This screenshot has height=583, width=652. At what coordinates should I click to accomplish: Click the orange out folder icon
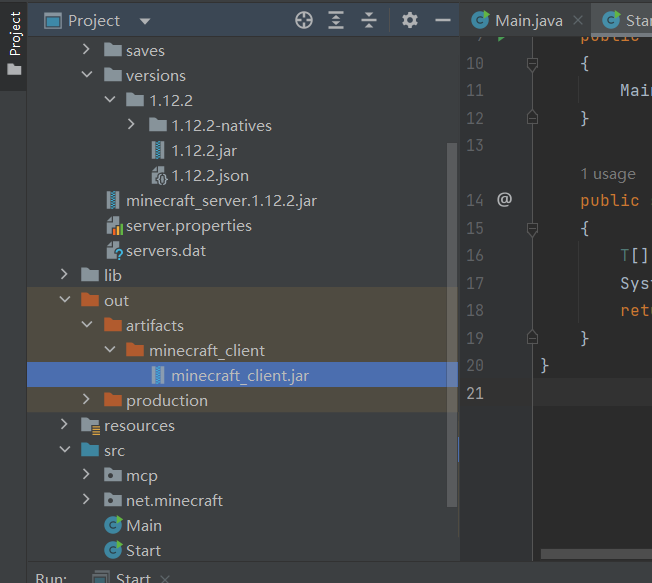pos(90,299)
